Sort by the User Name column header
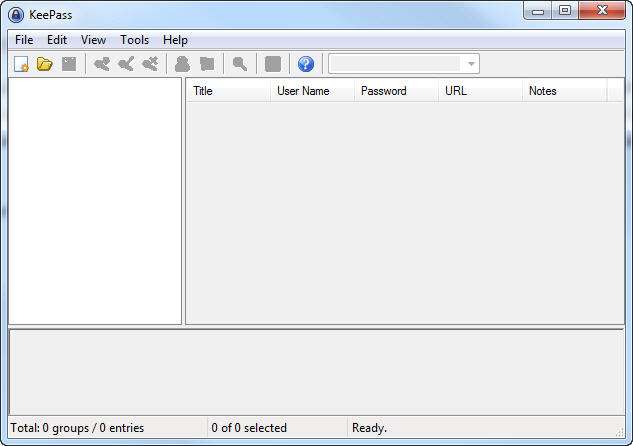Image resolution: width=633 pixels, height=446 pixels. pyautogui.click(x=312, y=91)
